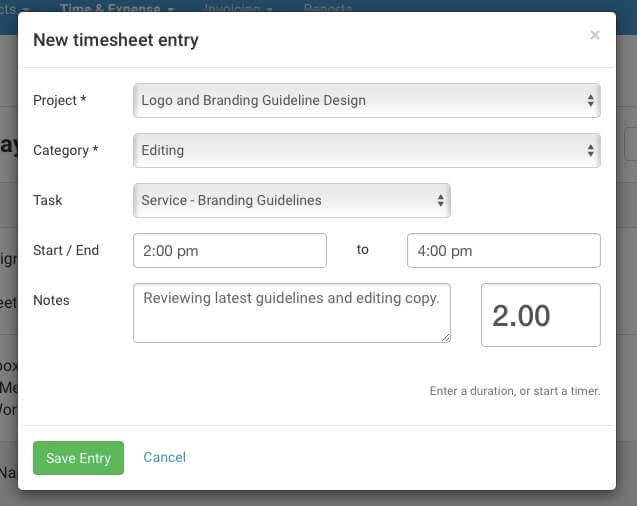Click the Cancel link
Screen dimensions: 637x506
(x=164, y=457)
